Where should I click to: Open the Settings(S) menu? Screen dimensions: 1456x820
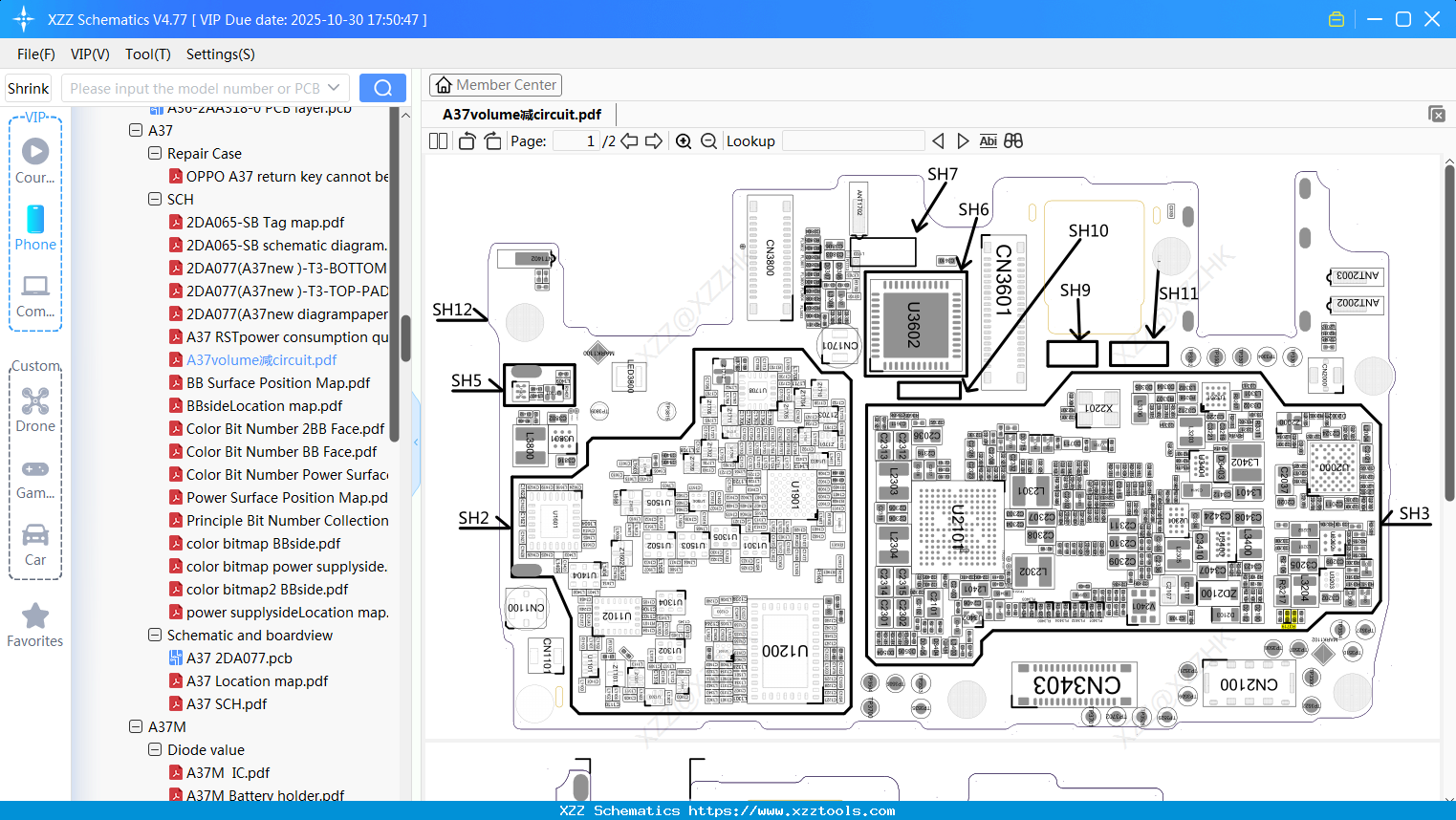coord(221,54)
